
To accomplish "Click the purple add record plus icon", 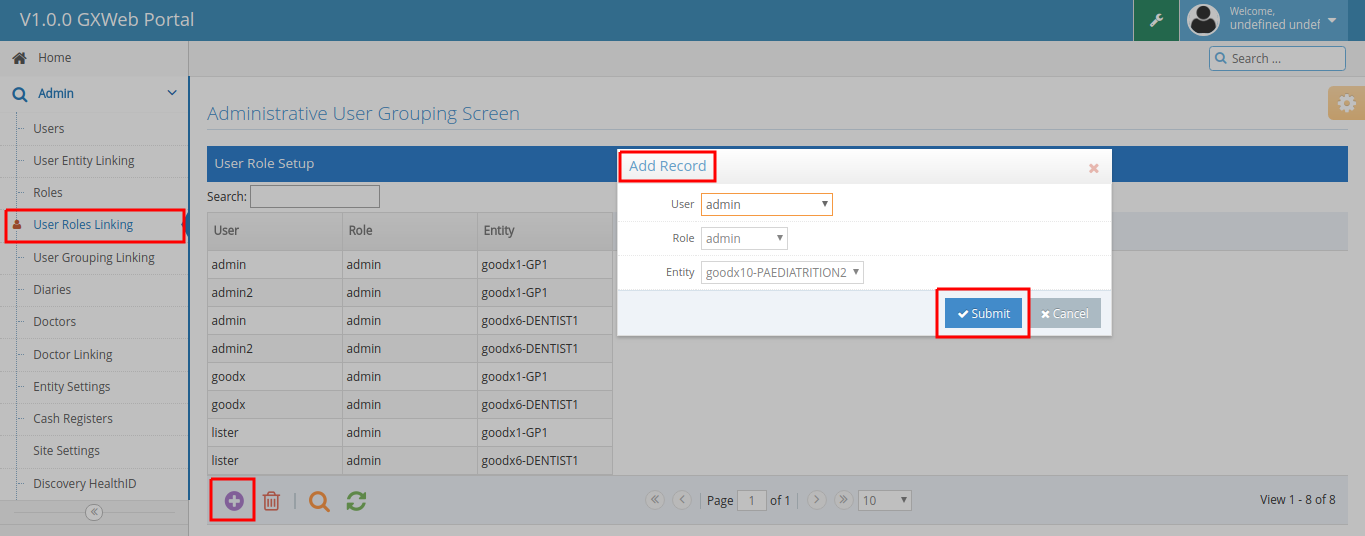I will (234, 501).
